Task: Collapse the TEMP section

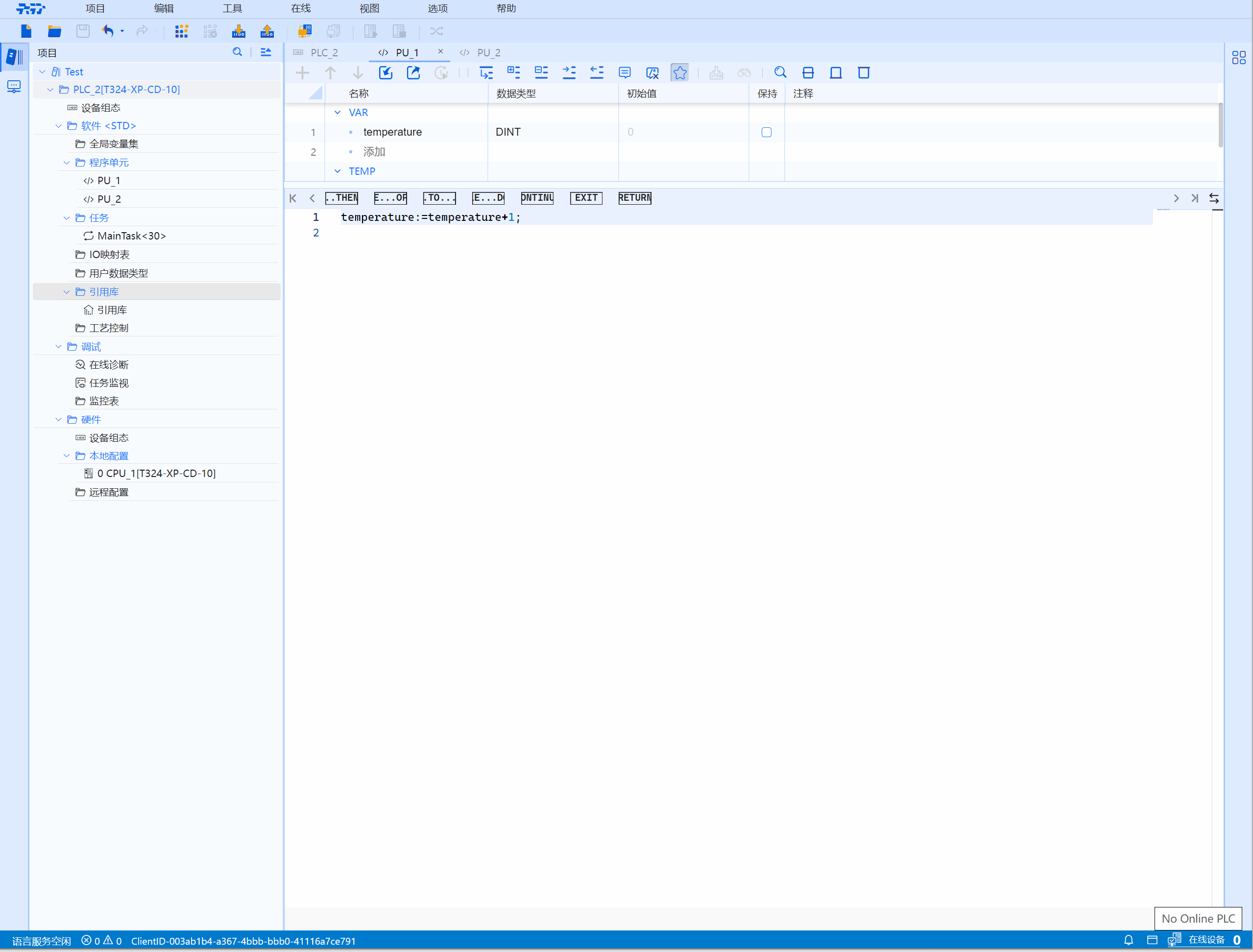Action: click(x=338, y=171)
